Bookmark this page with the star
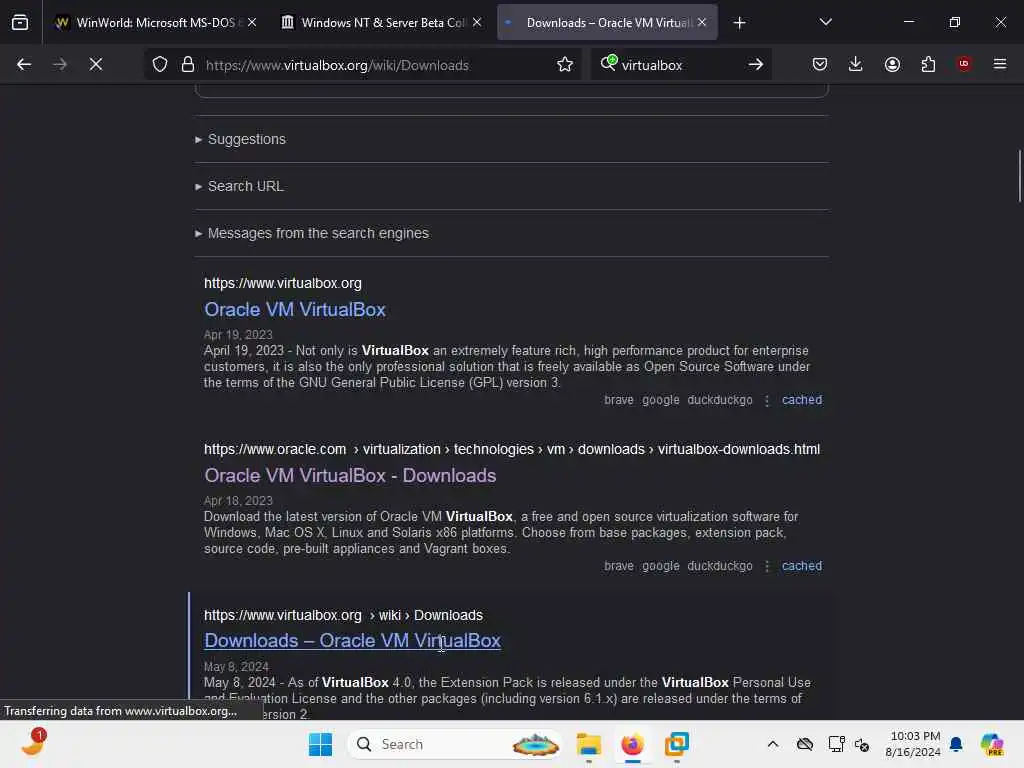 [565, 65]
